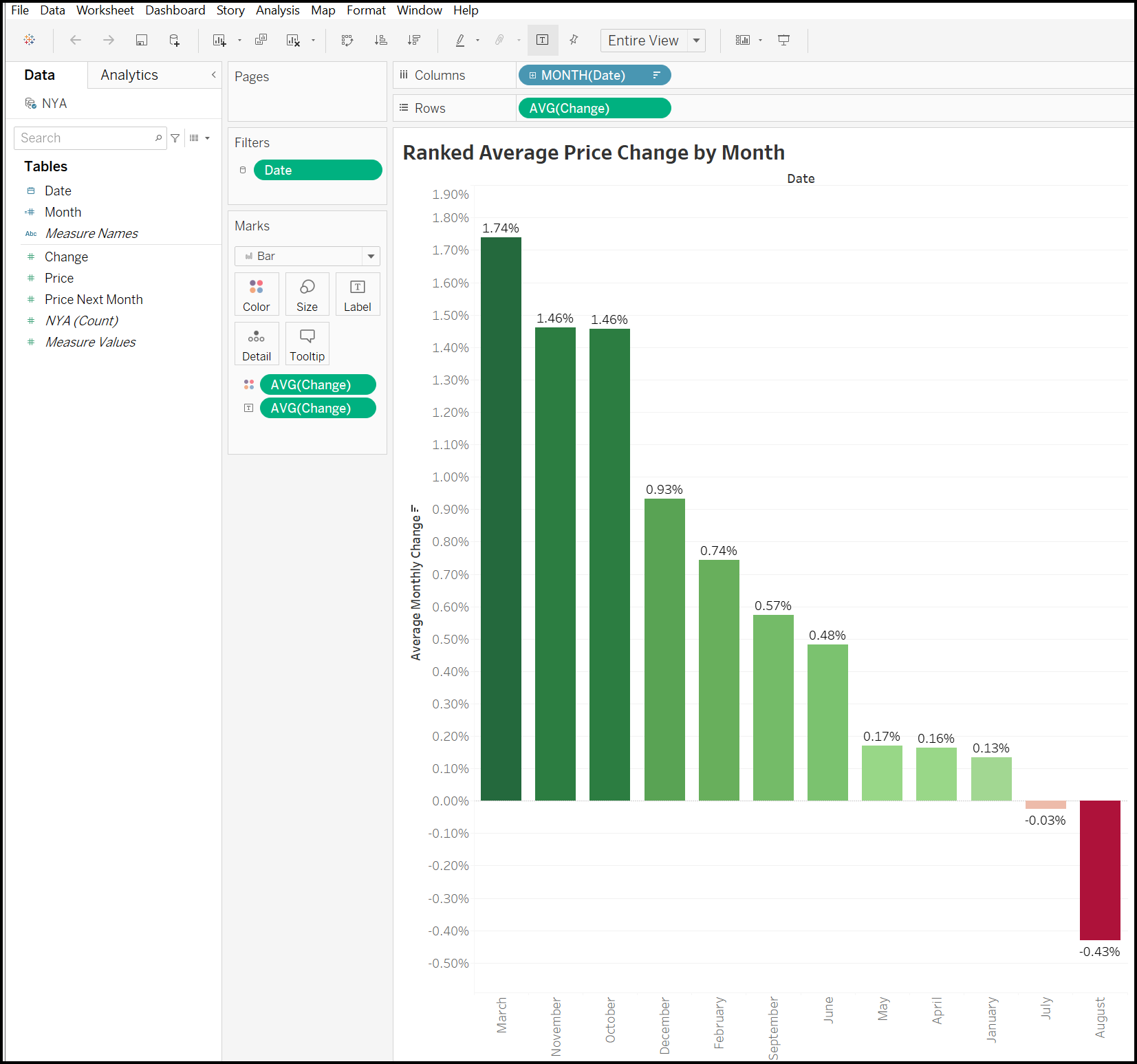The image size is (1137, 1064).
Task: Click the Swap Rows and Columns icon
Action: point(347,41)
